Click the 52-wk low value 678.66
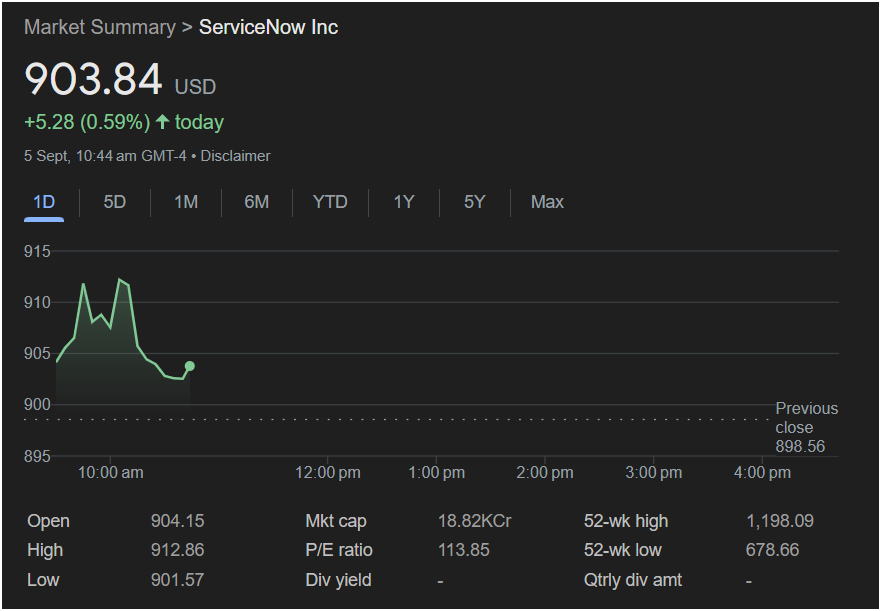 [x=773, y=550]
